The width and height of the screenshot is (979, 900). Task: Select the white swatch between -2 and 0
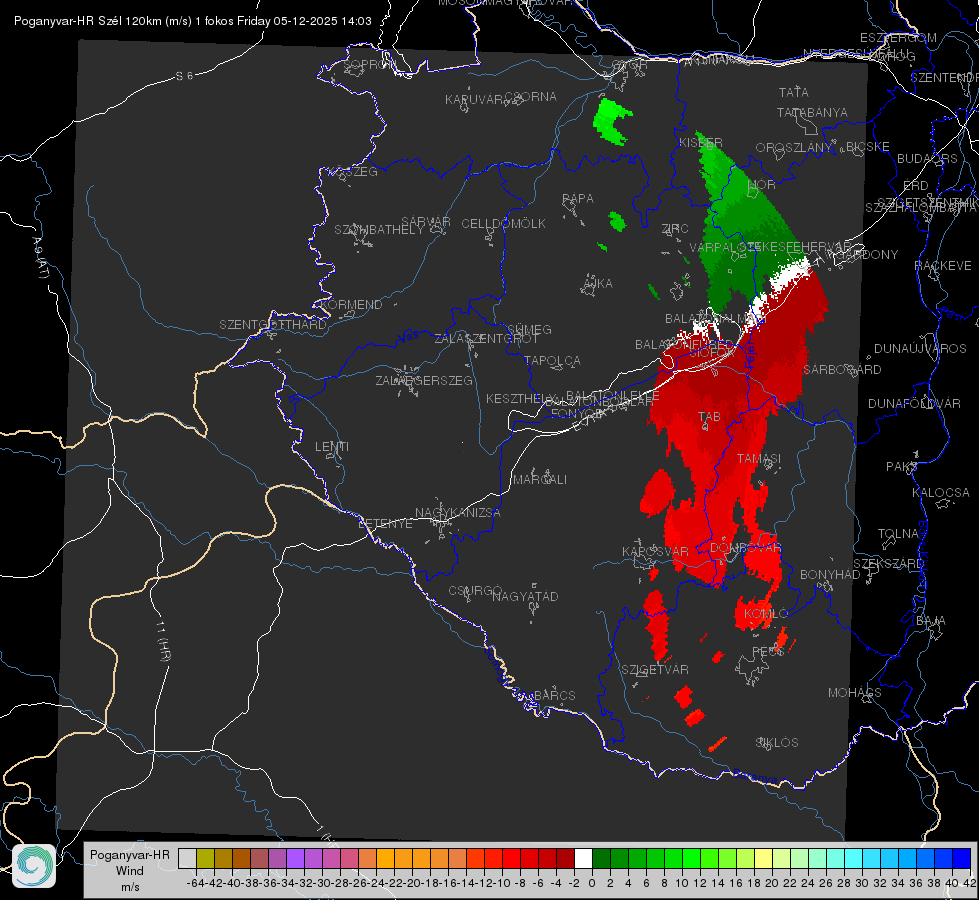click(x=583, y=858)
